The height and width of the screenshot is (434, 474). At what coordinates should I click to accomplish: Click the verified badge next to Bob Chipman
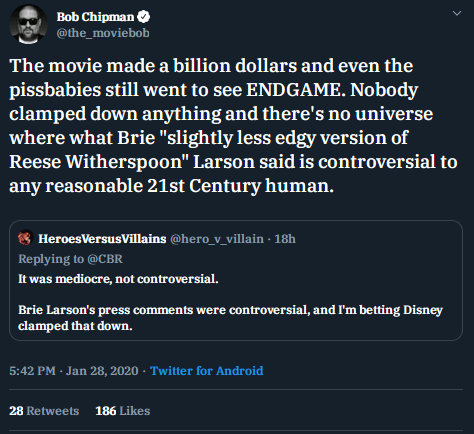coord(144,17)
